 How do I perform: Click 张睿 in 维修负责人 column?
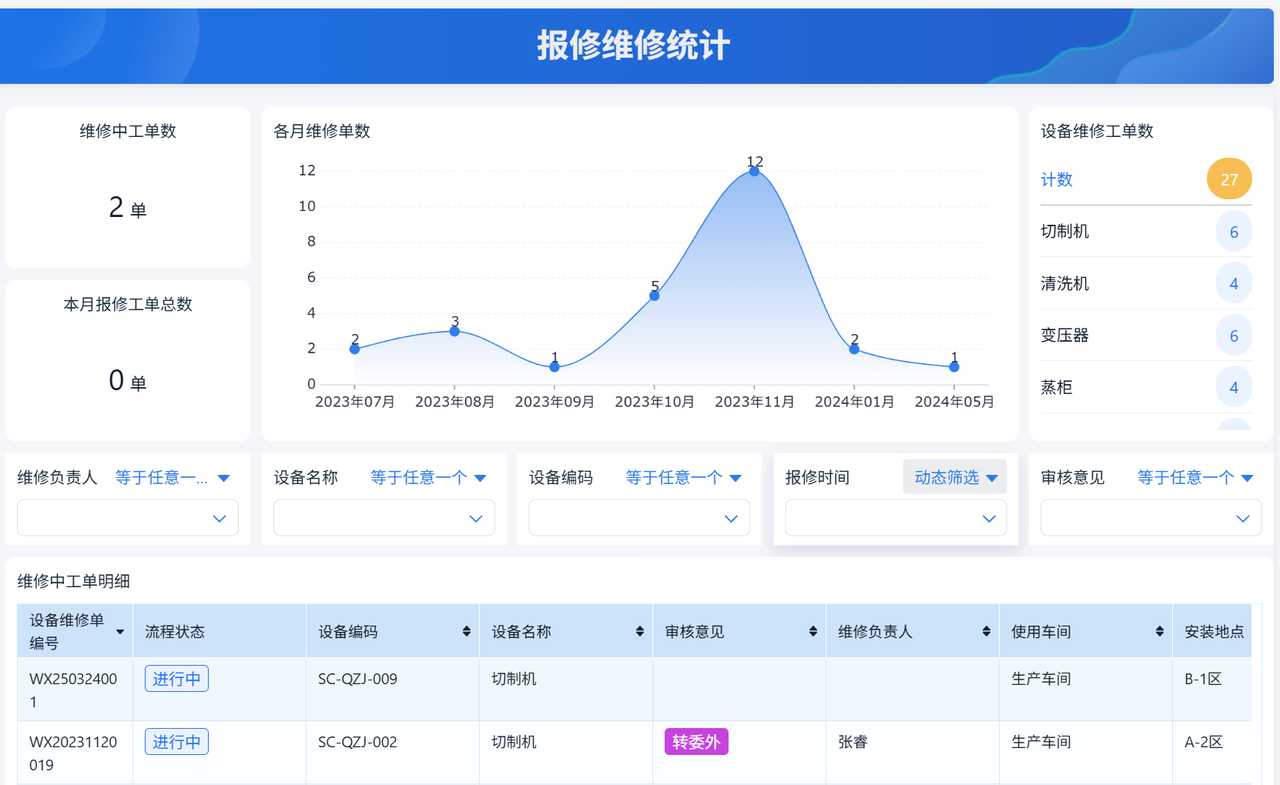(x=853, y=742)
